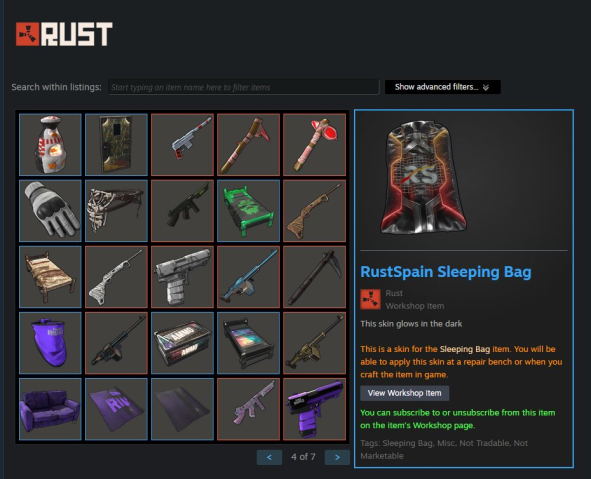Click View Workshop Item button
Viewport: 591px width, 479px height.
[404, 393]
